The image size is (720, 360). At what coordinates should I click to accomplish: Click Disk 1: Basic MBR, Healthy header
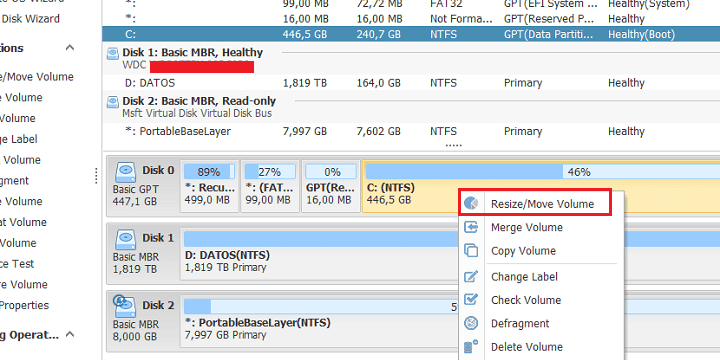(192, 52)
